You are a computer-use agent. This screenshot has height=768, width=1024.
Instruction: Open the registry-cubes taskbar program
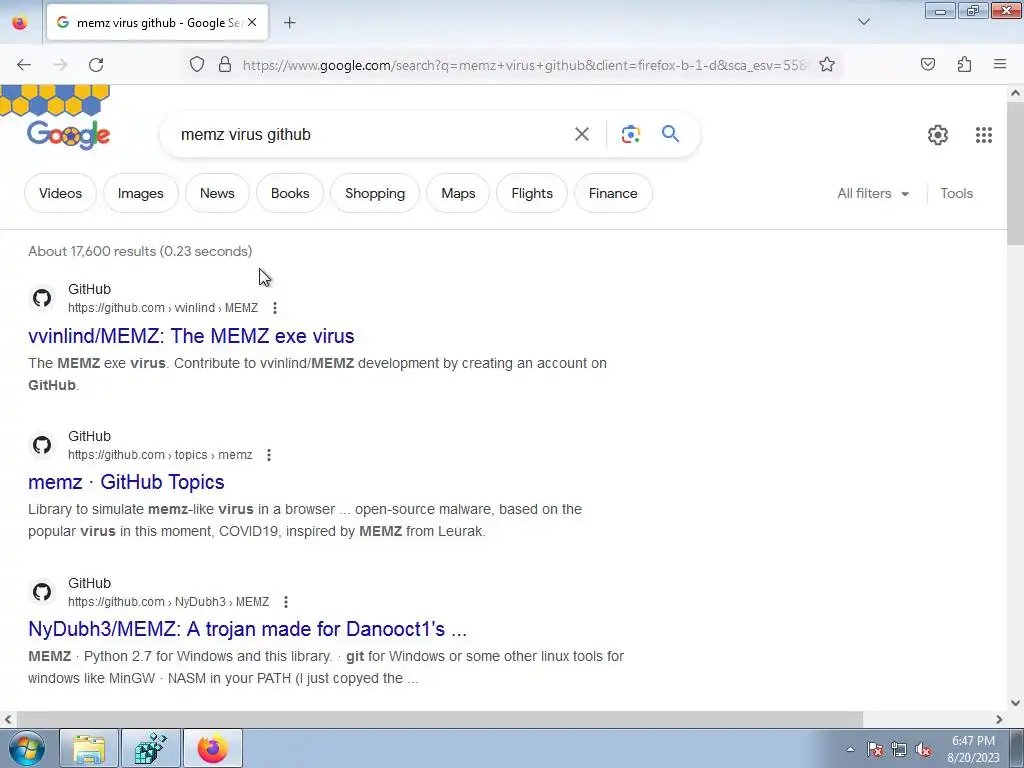(x=151, y=748)
